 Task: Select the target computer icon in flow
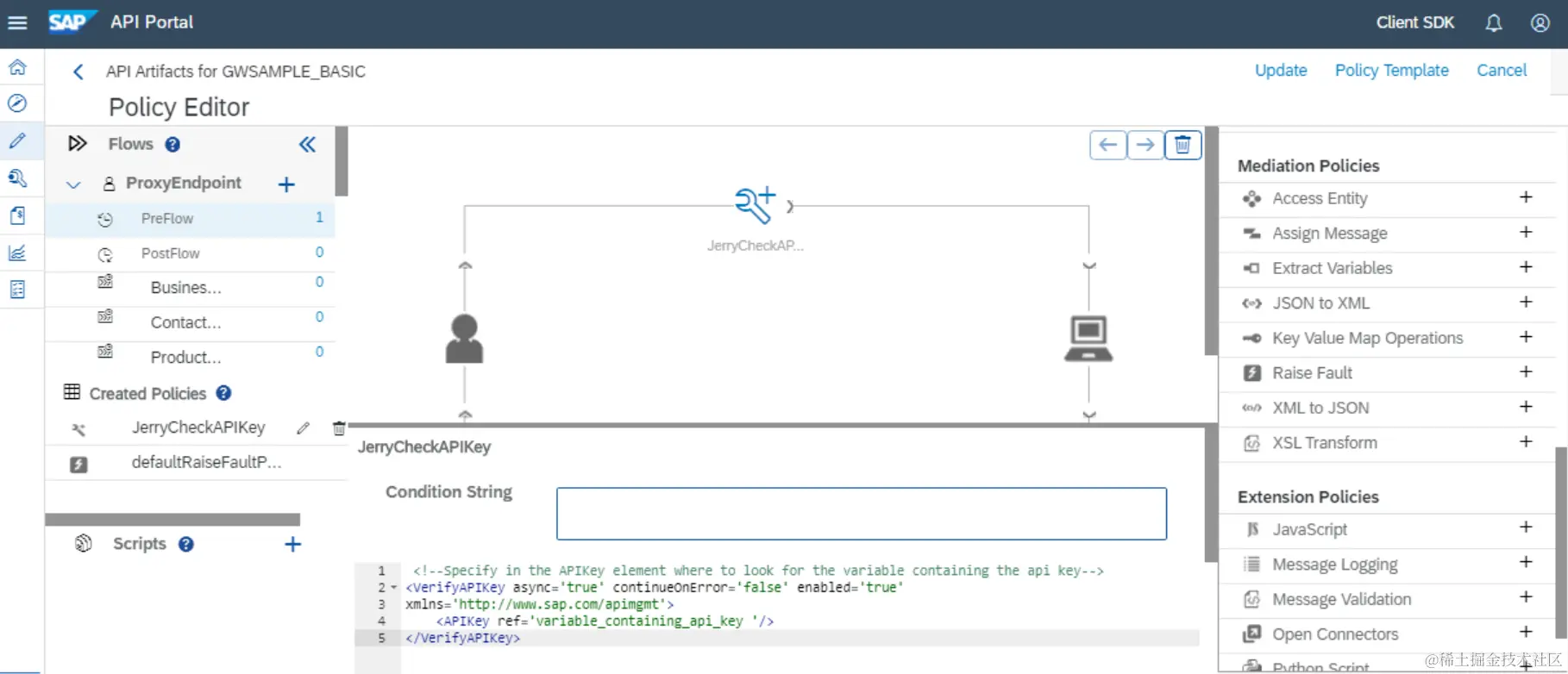click(1088, 339)
